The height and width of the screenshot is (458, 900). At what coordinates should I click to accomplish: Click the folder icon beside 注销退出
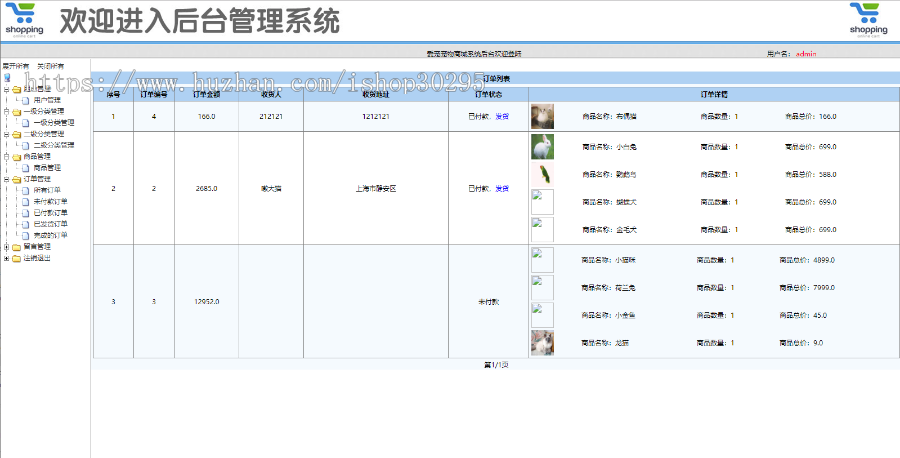click(x=17, y=258)
